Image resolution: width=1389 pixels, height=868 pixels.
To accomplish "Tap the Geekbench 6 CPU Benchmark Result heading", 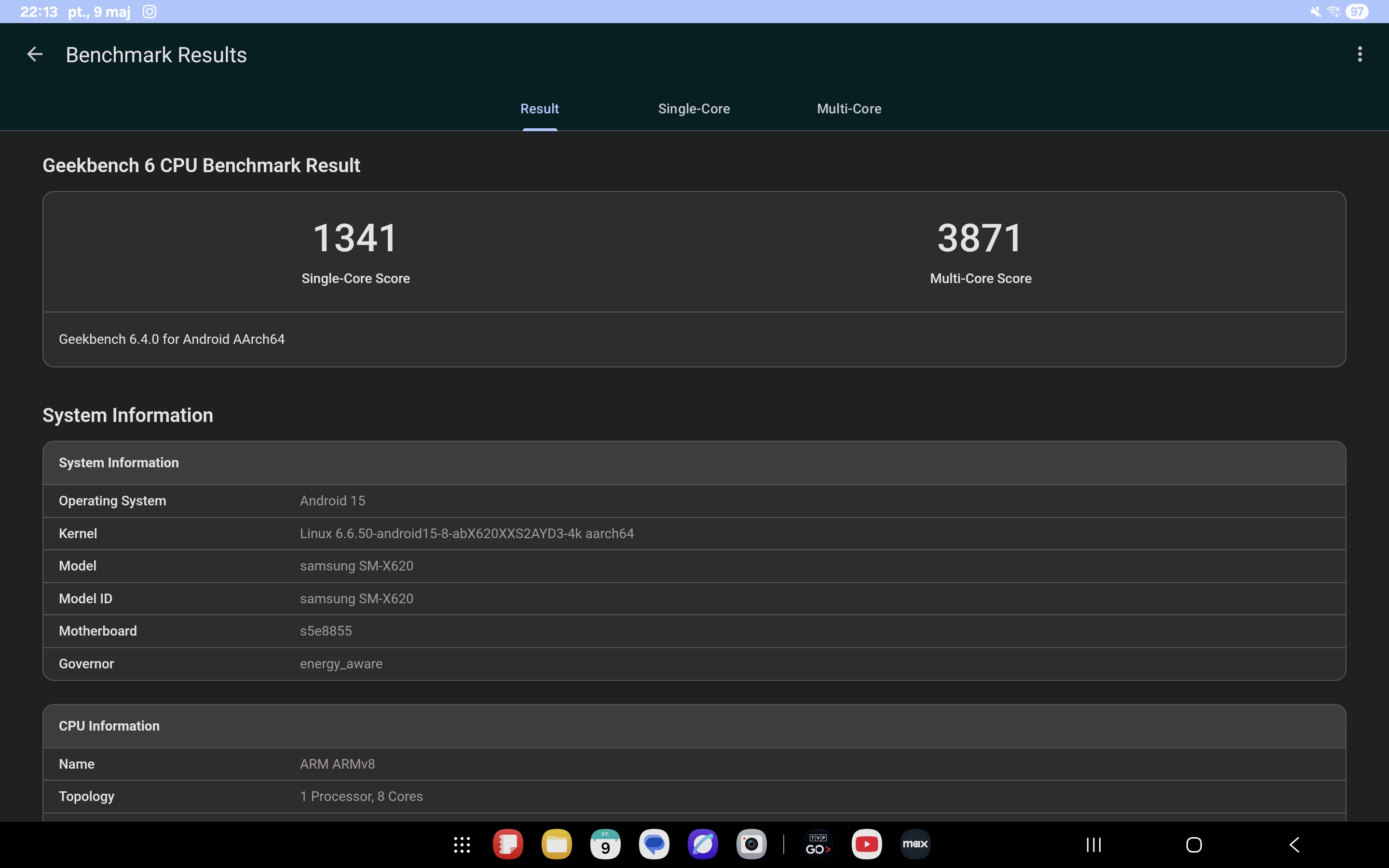I will 202,165.
